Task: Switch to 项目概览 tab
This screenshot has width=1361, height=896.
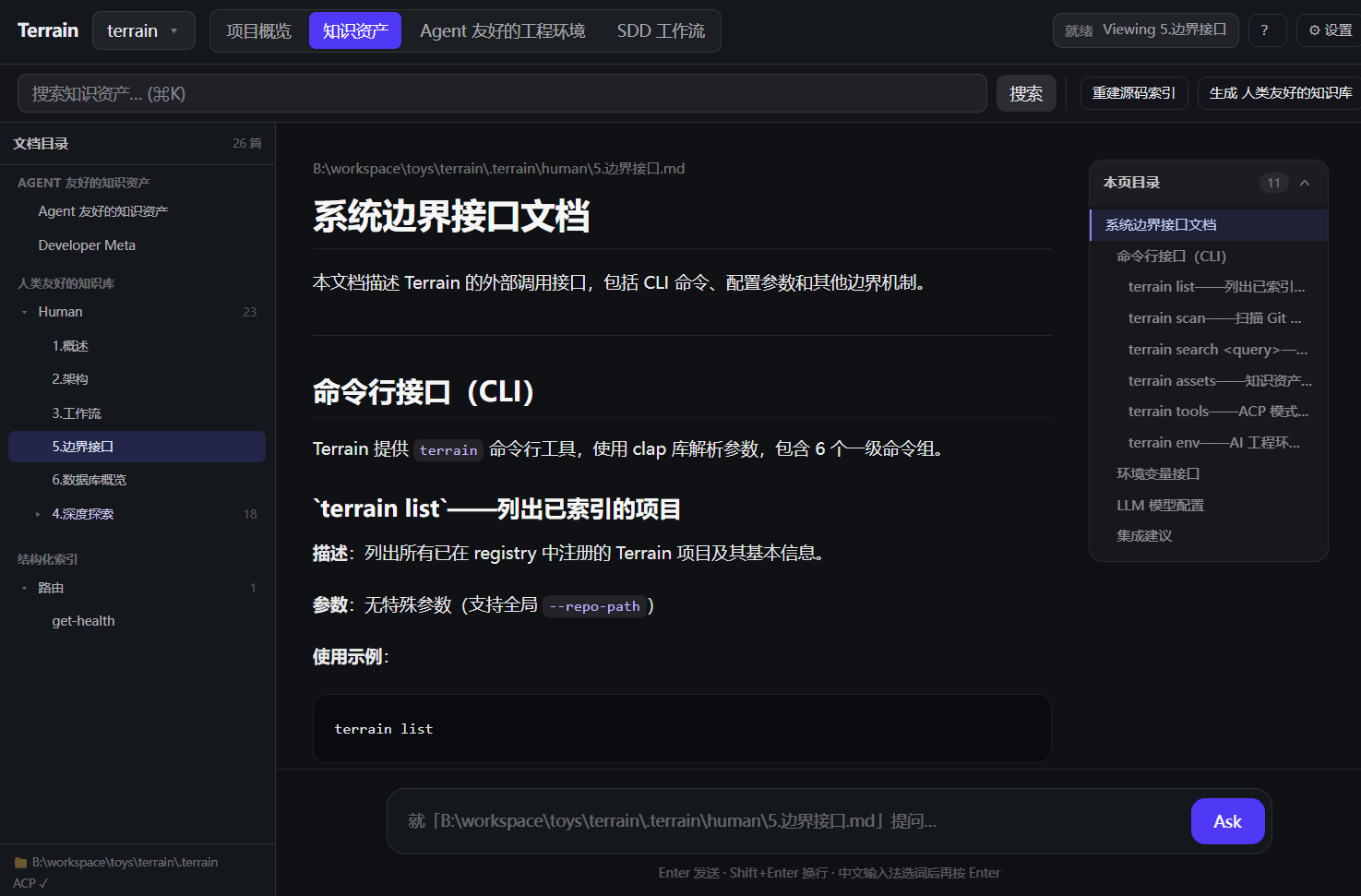Action: tap(259, 30)
